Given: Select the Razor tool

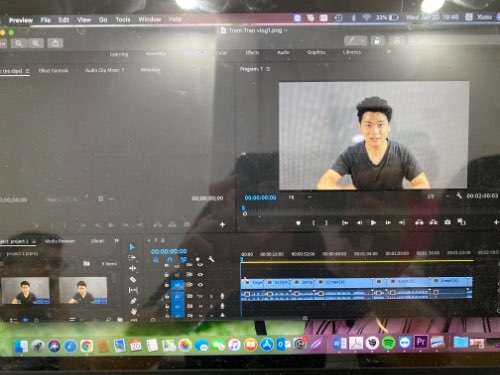Looking at the screenshot, I should [x=132, y=279].
